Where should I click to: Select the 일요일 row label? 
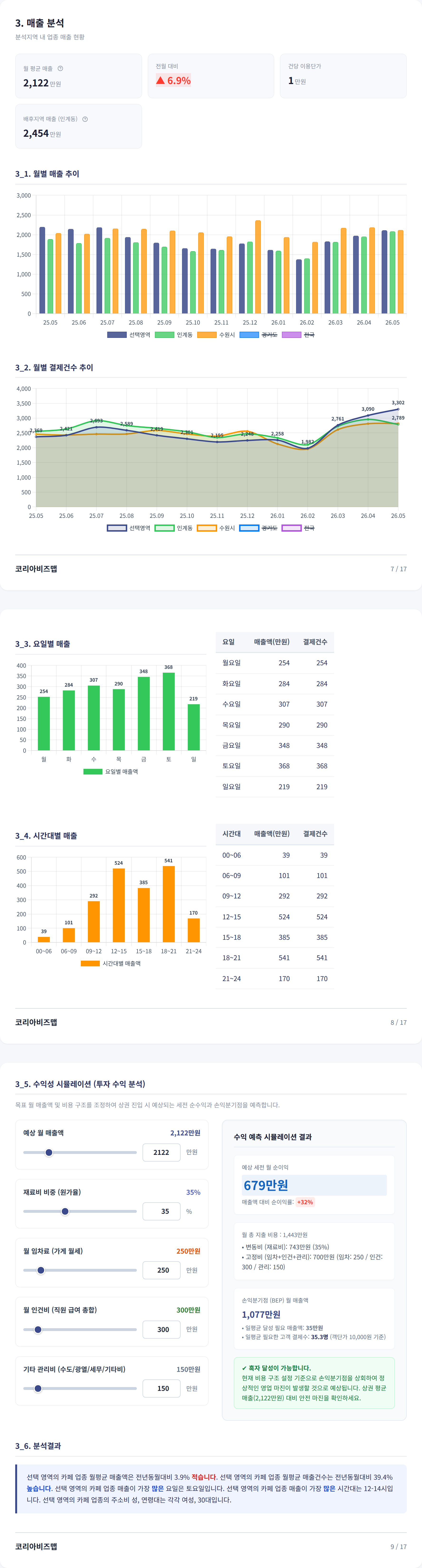(x=231, y=786)
